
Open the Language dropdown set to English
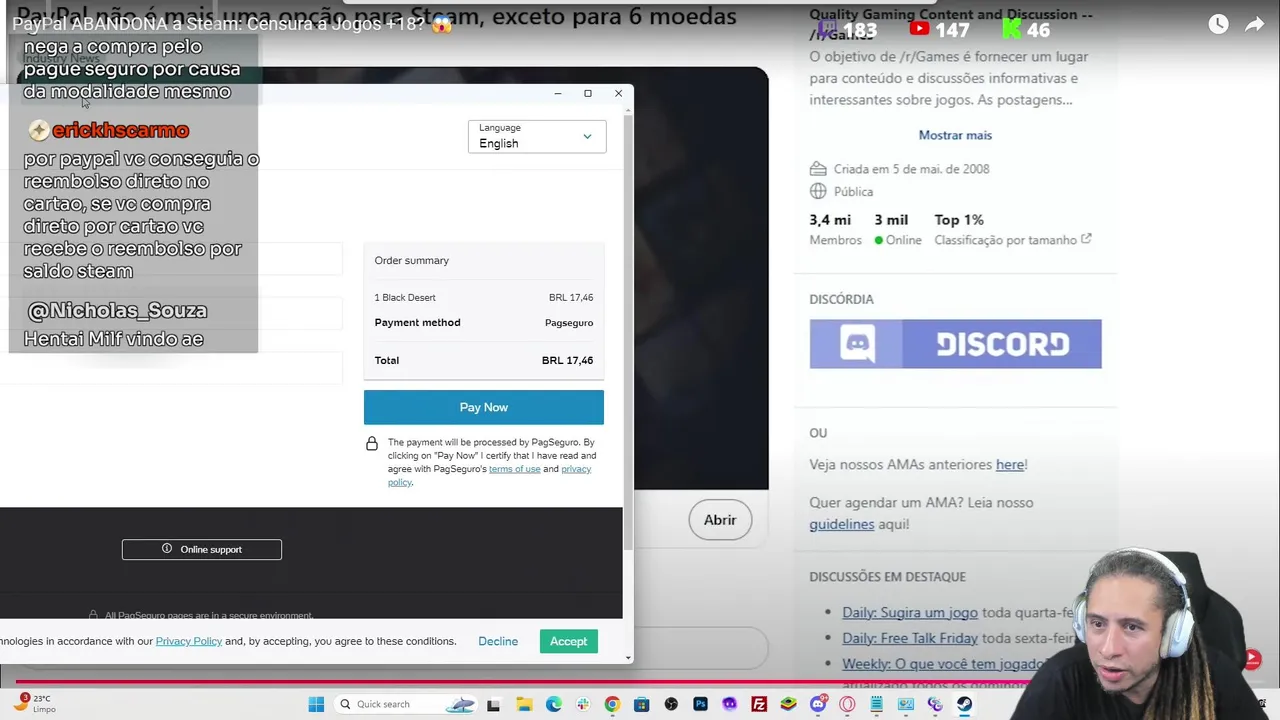[x=537, y=136]
